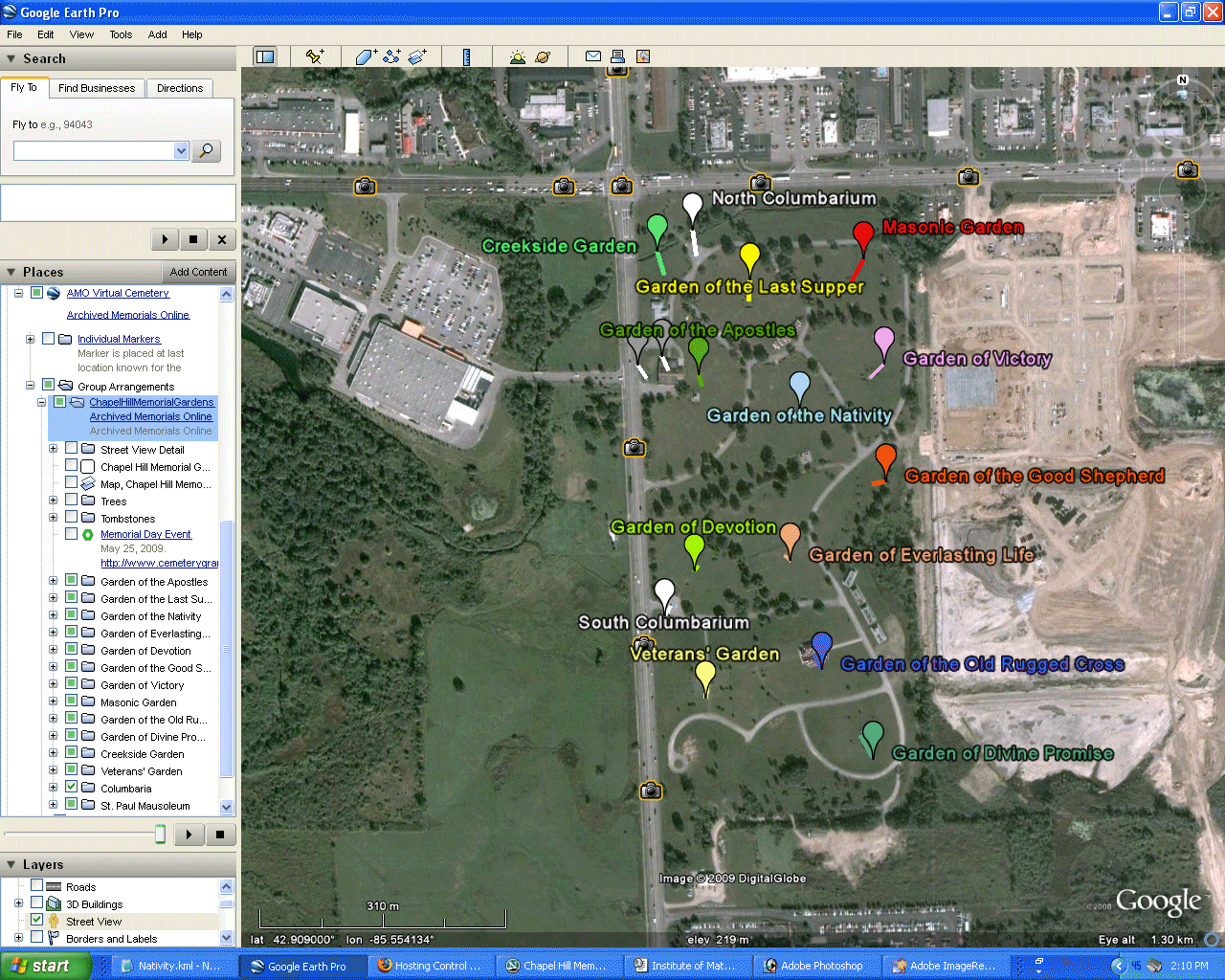Open the Ruler measurement tool

point(467,57)
